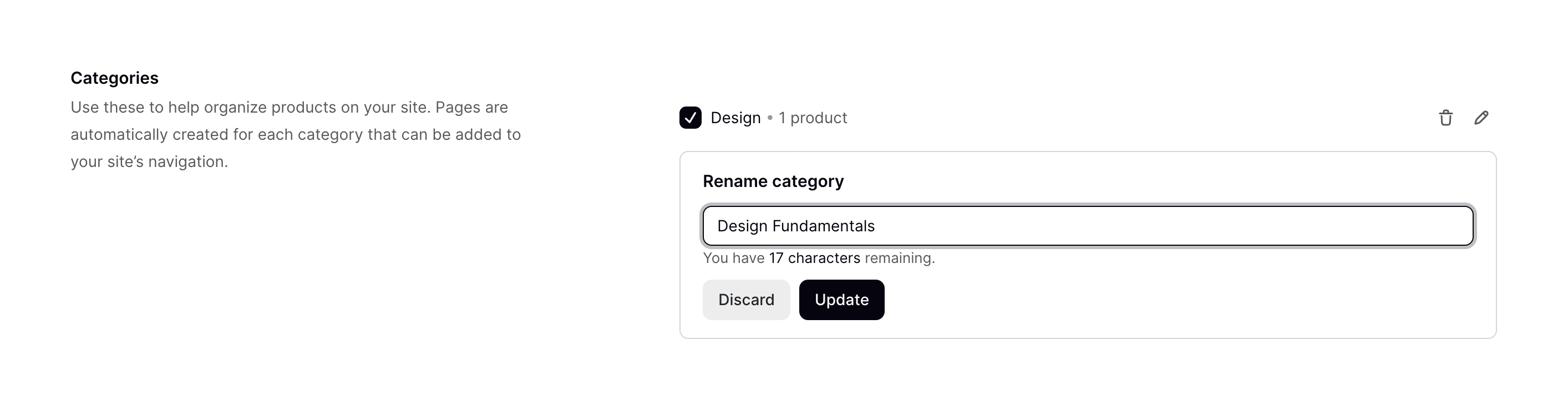
Task: Select the Categories section heading
Action: point(114,78)
